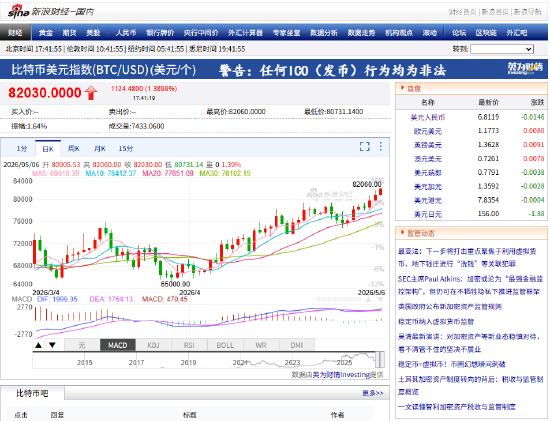The width and height of the screenshot is (550, 421).
Task: Open 数据走势 navigation item
Action: (x=361, y=33)
